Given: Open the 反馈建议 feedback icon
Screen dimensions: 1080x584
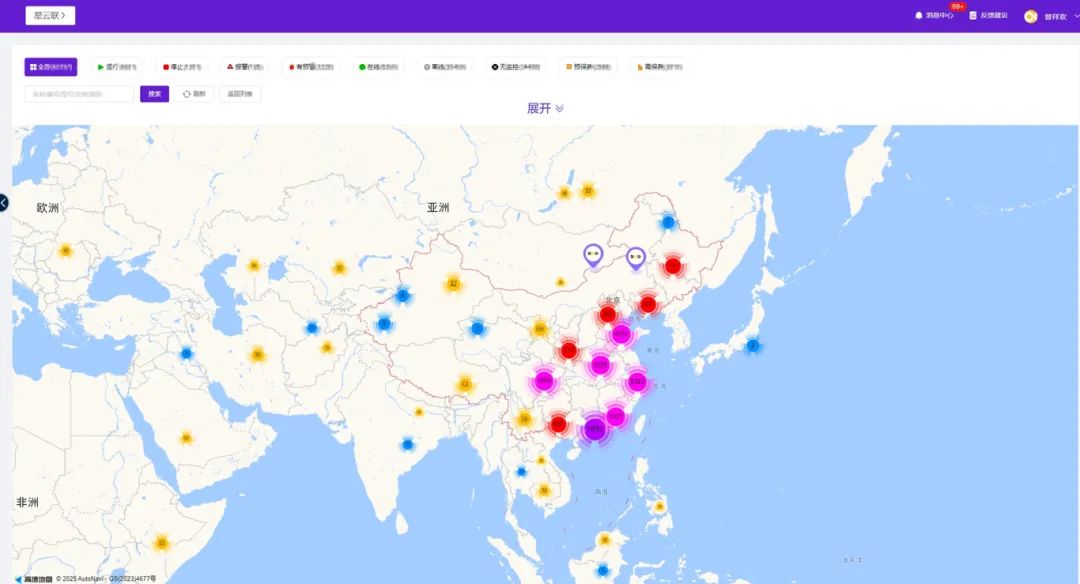Looking at the screenshot, I should click(972, 15).
